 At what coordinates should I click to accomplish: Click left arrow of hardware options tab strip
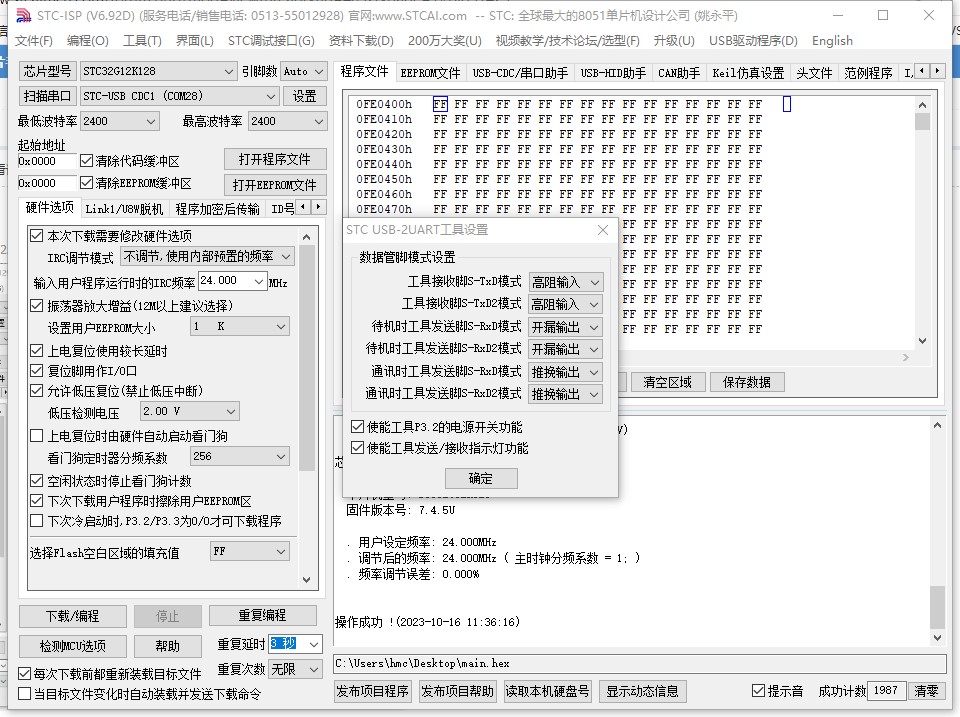point(303,207)
